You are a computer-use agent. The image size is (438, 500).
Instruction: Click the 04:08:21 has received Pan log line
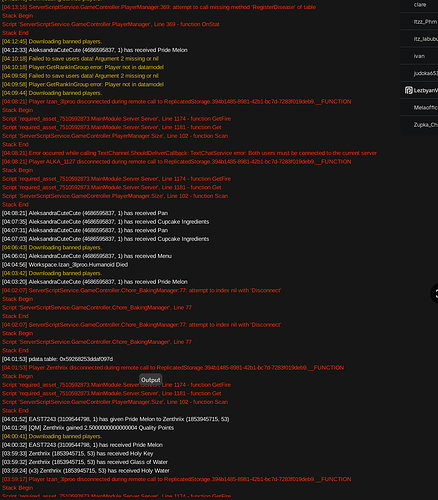[x=85, y=213]
